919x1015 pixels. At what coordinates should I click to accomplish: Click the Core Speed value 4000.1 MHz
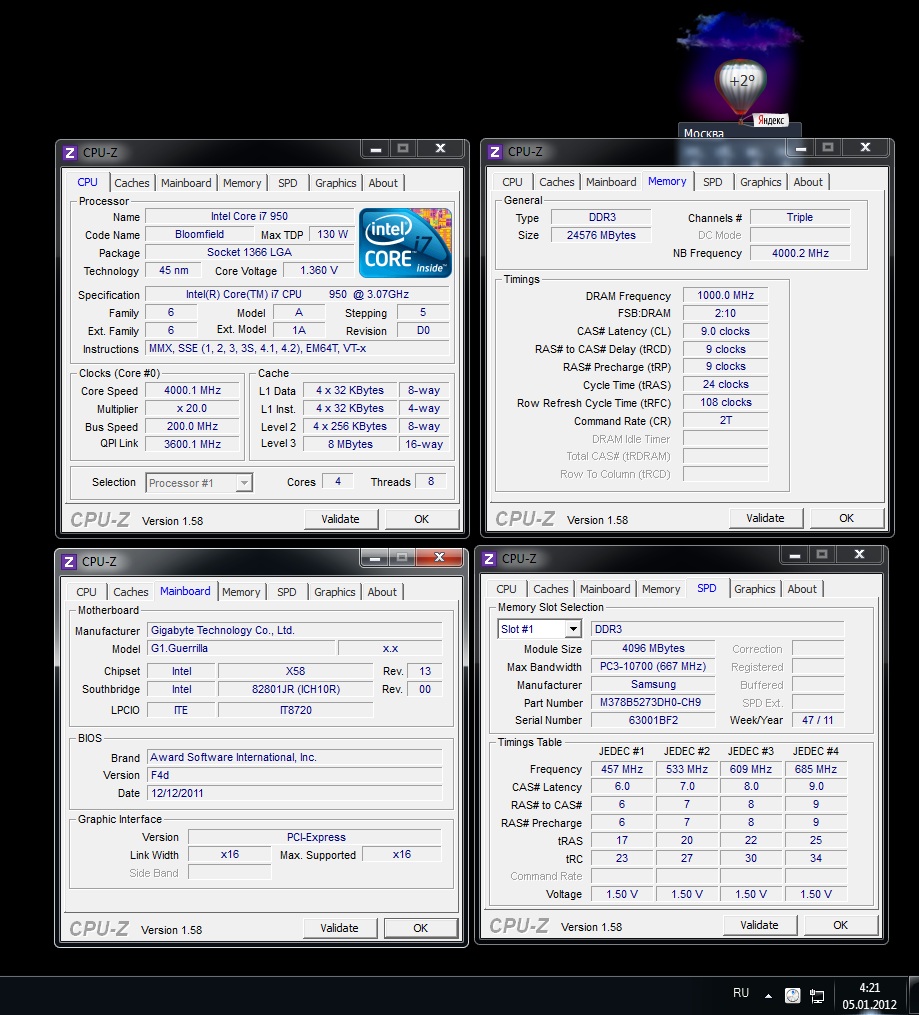[x=192, y=390]
